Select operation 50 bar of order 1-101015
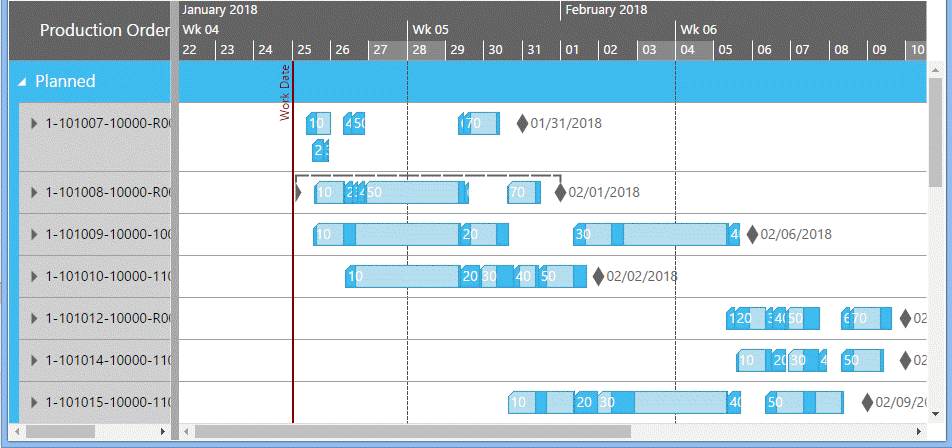The image size is (952, 448). (x=804, y=402)
